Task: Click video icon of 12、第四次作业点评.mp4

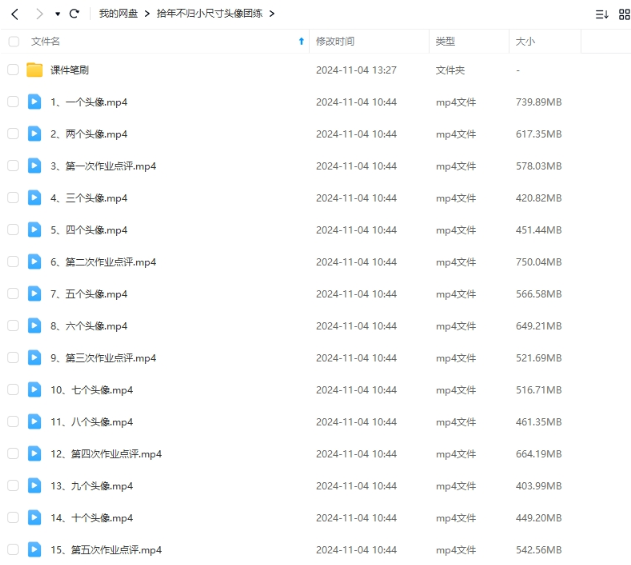Action: [x=34, y=454]
